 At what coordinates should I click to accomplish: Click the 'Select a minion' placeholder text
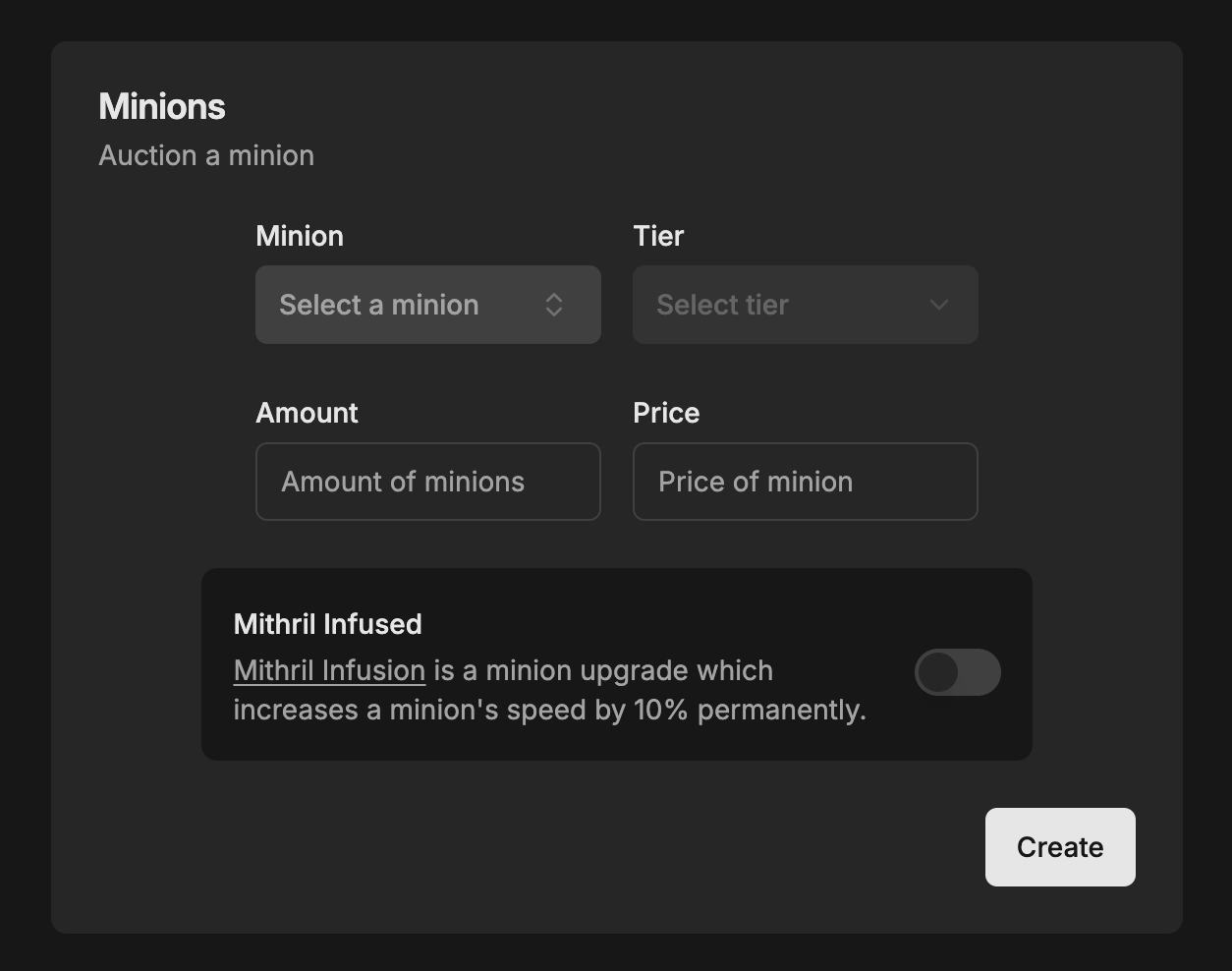379,305
